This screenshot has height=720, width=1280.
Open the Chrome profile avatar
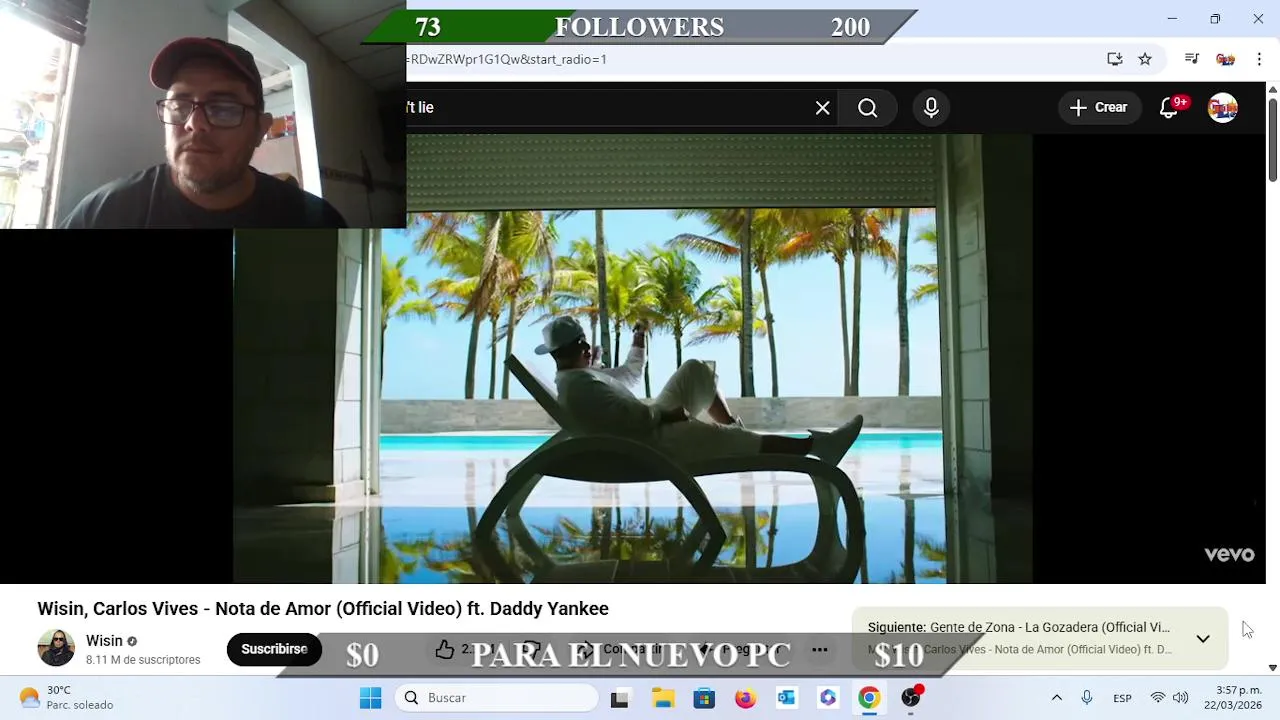click(x=1225, y=59)
